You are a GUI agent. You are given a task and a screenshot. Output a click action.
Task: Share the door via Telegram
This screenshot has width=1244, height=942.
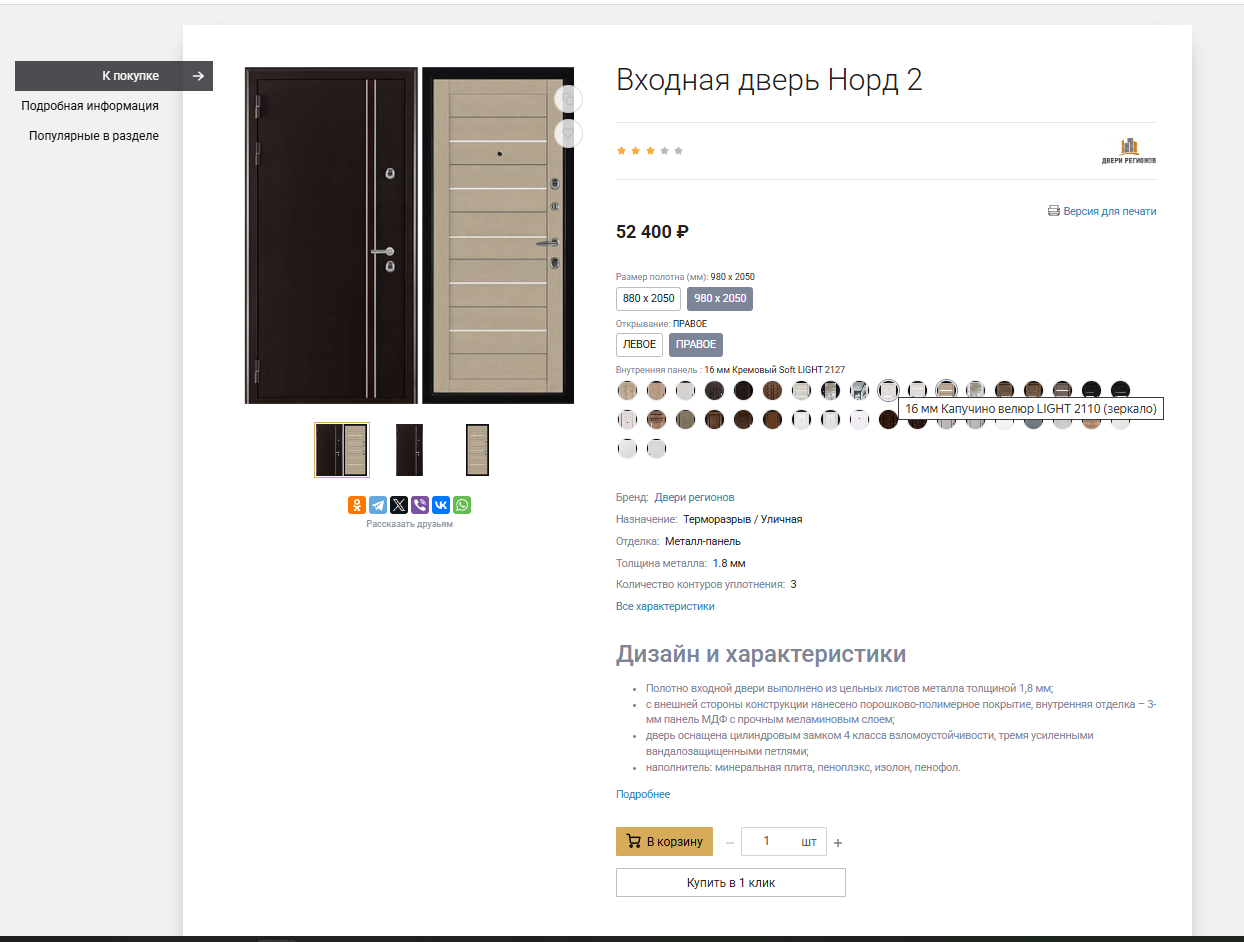pos(378,505)
